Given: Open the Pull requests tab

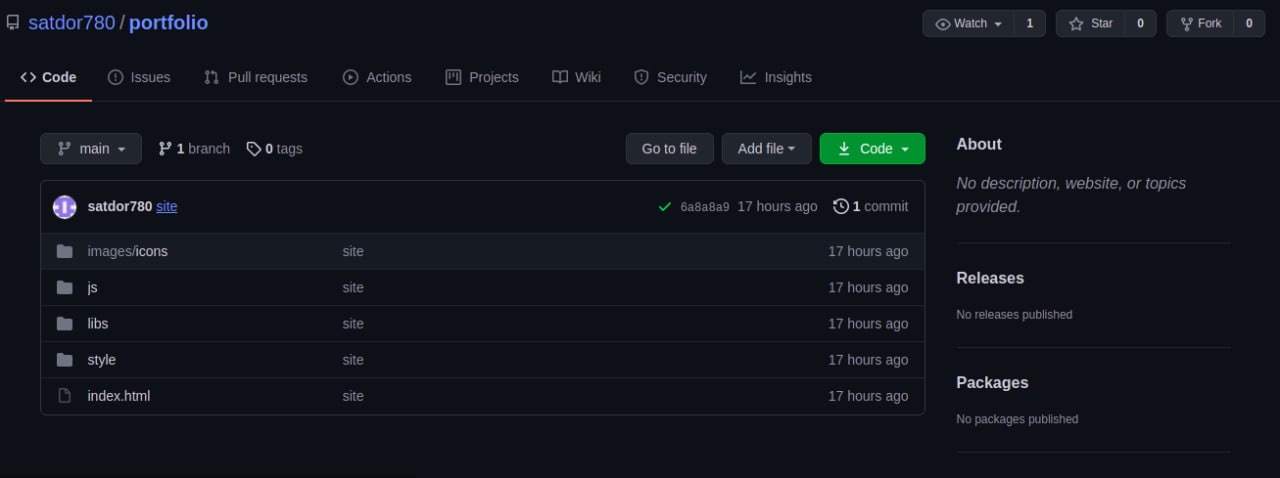Looking at the screenshot, I should [256, 77].
